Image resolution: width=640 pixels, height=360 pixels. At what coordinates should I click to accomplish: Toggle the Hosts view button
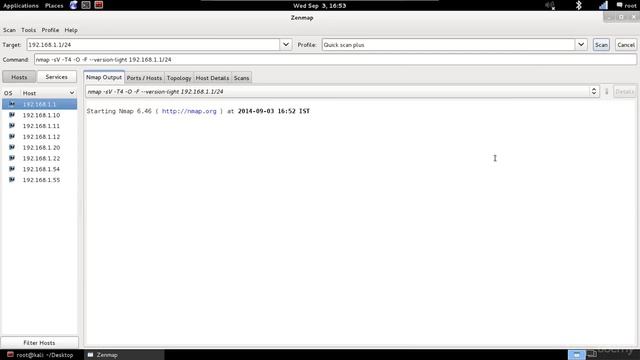point(19,77)
